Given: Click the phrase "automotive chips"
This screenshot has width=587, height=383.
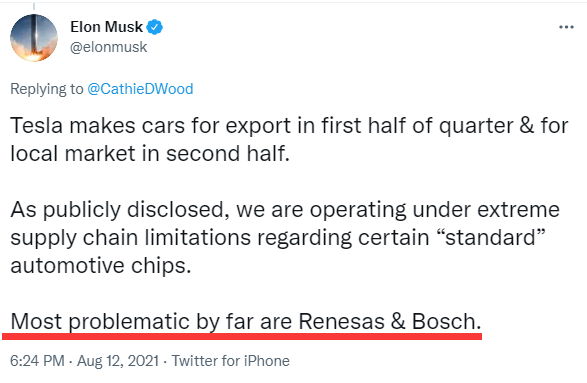Looking at the screenshot, I should click(98, 266).
